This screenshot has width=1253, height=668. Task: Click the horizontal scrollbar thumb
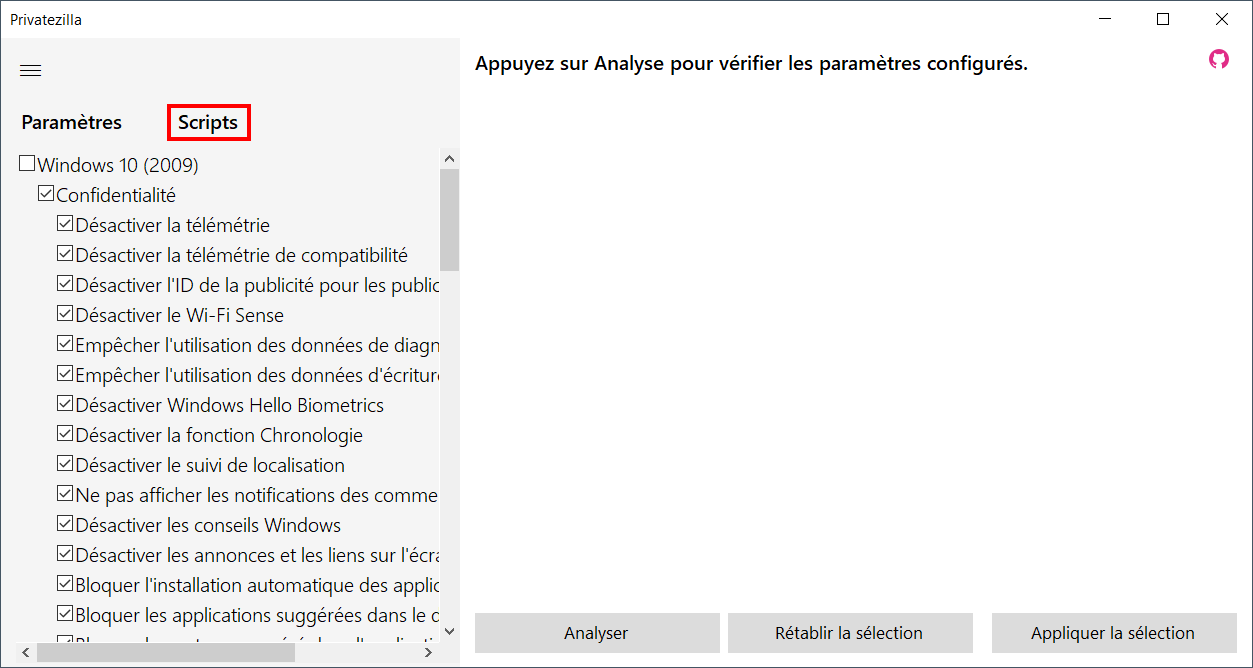(166, 652)
